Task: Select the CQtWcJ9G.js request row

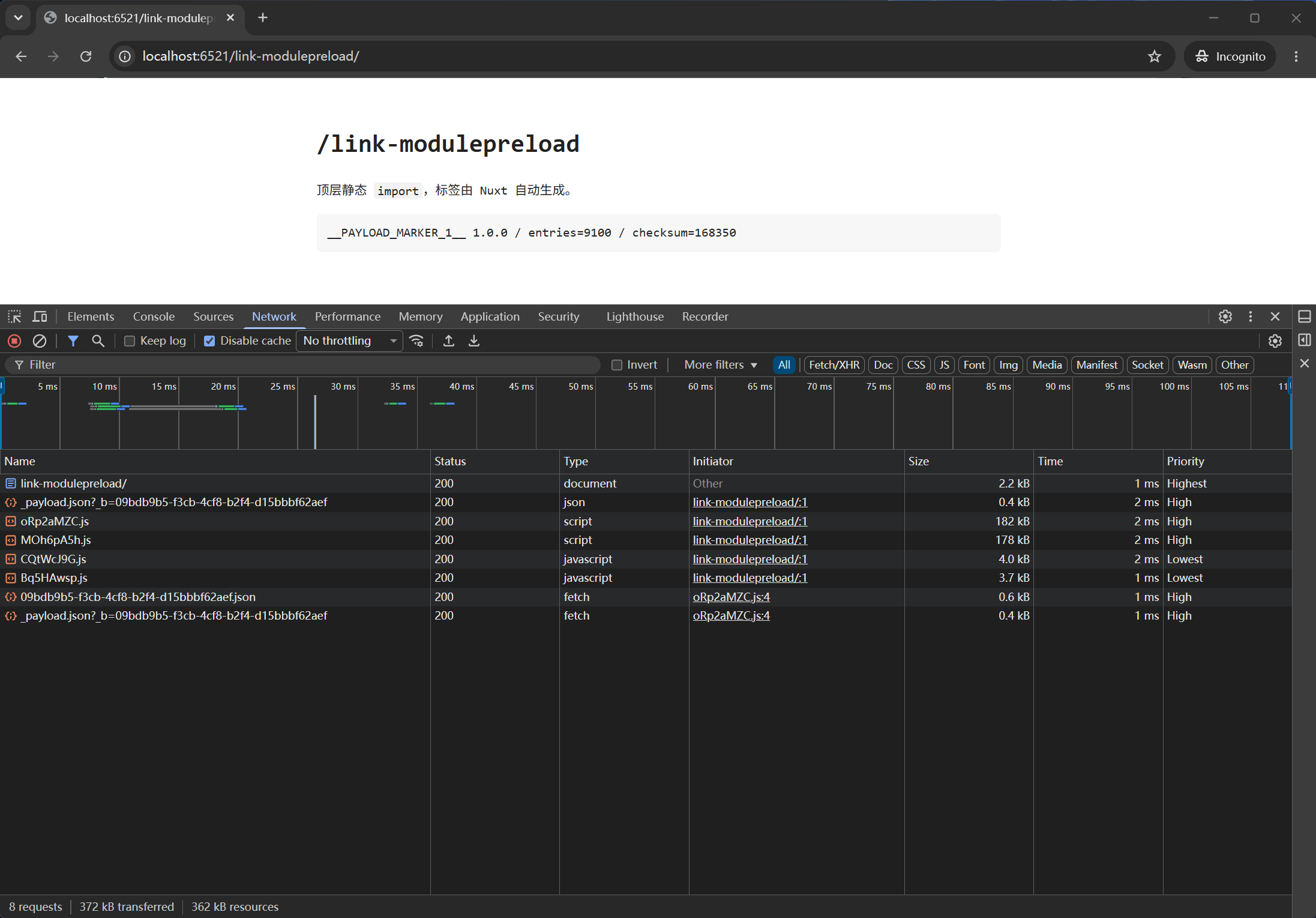Action: 646,559
